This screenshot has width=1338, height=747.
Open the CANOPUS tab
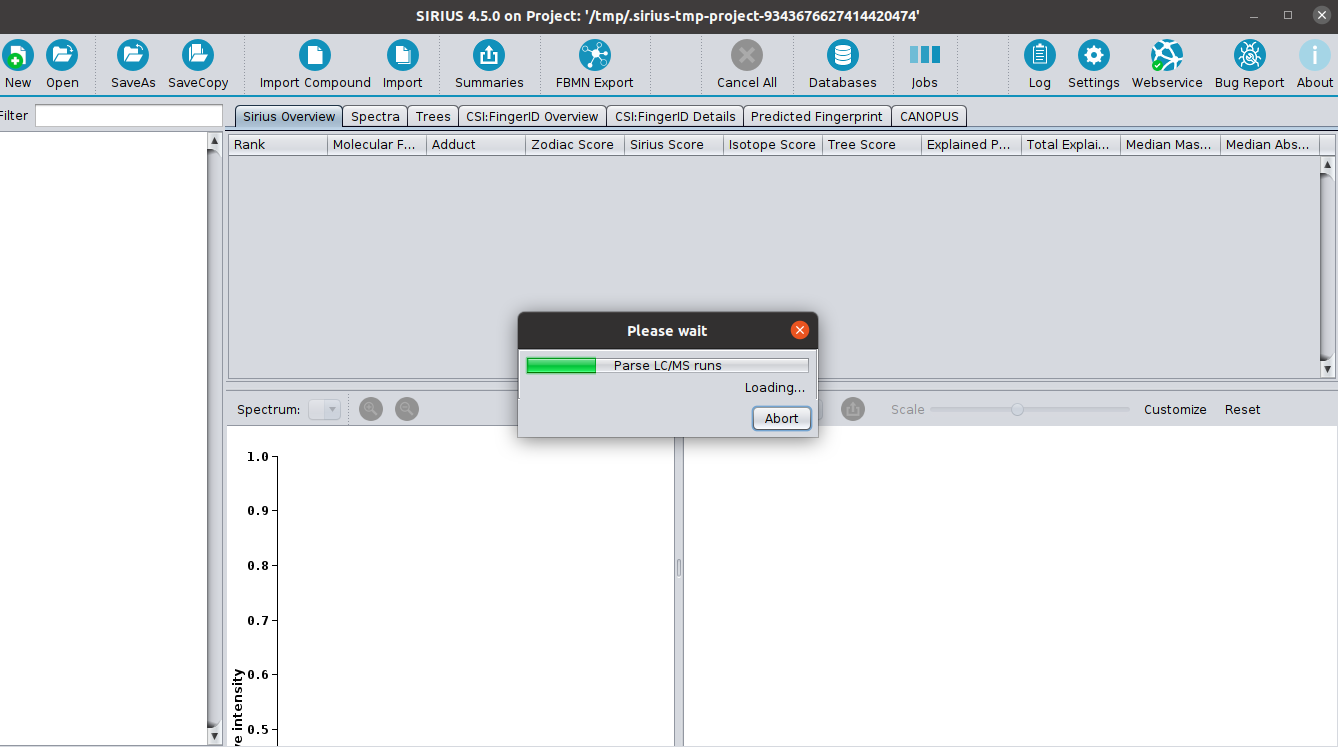tap(928, 117)
